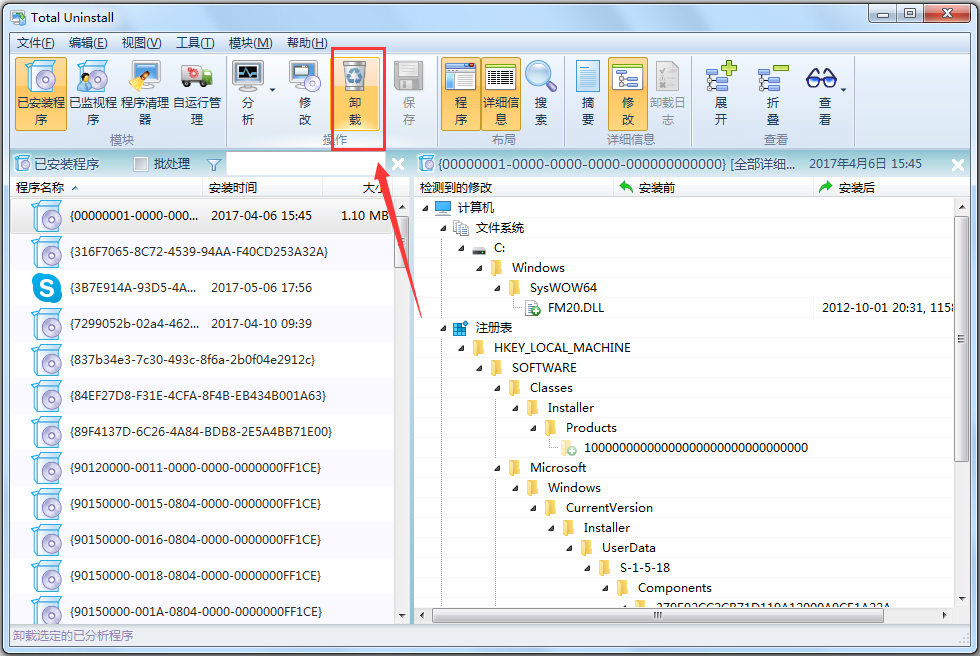Image resolution: width=980 pixels, height=656 pixels.
Task: Collapse the 注册表 registry tree node
Action: point(443,328)
